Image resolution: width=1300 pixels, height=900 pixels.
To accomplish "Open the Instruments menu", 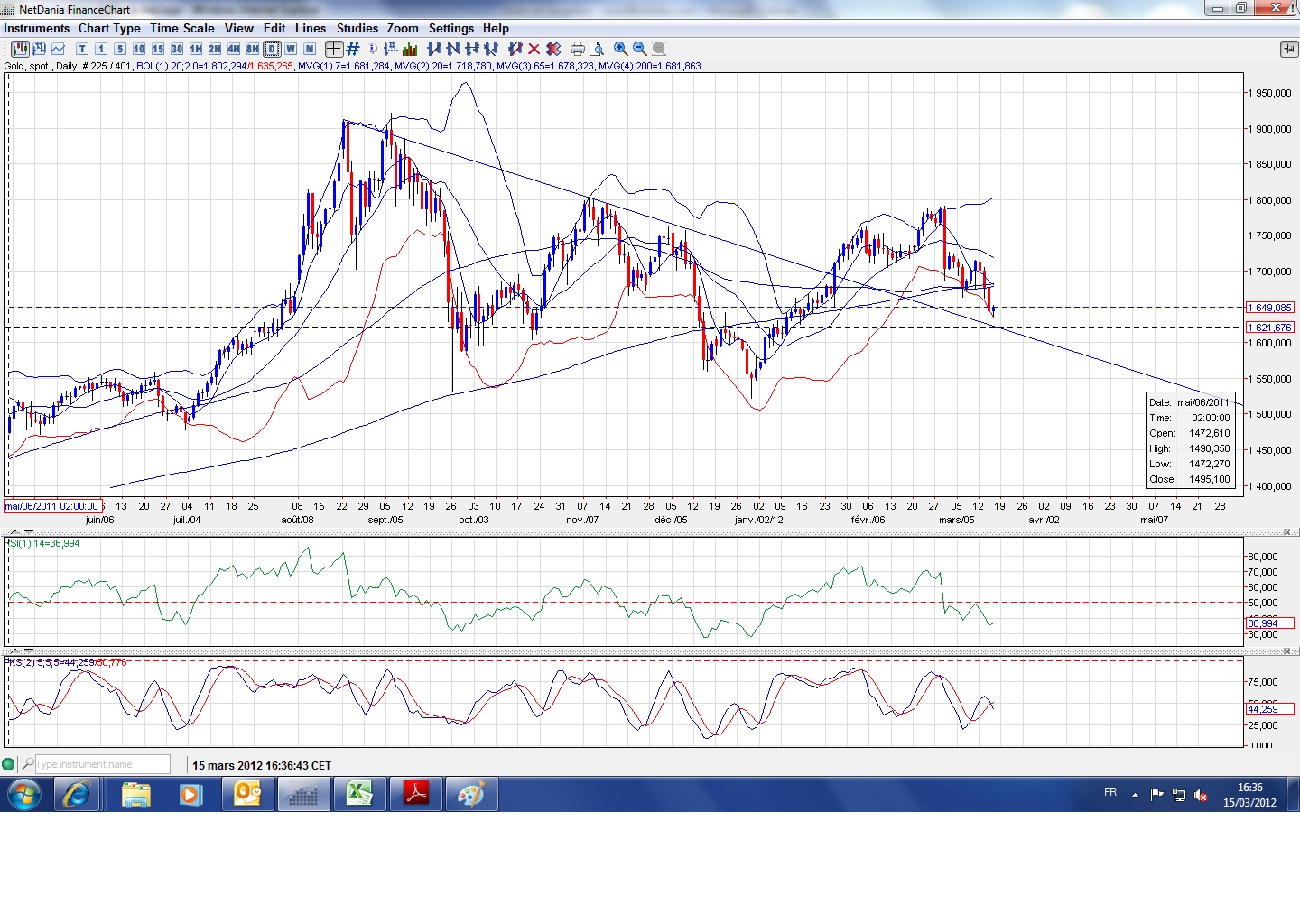I will point(37,28).
